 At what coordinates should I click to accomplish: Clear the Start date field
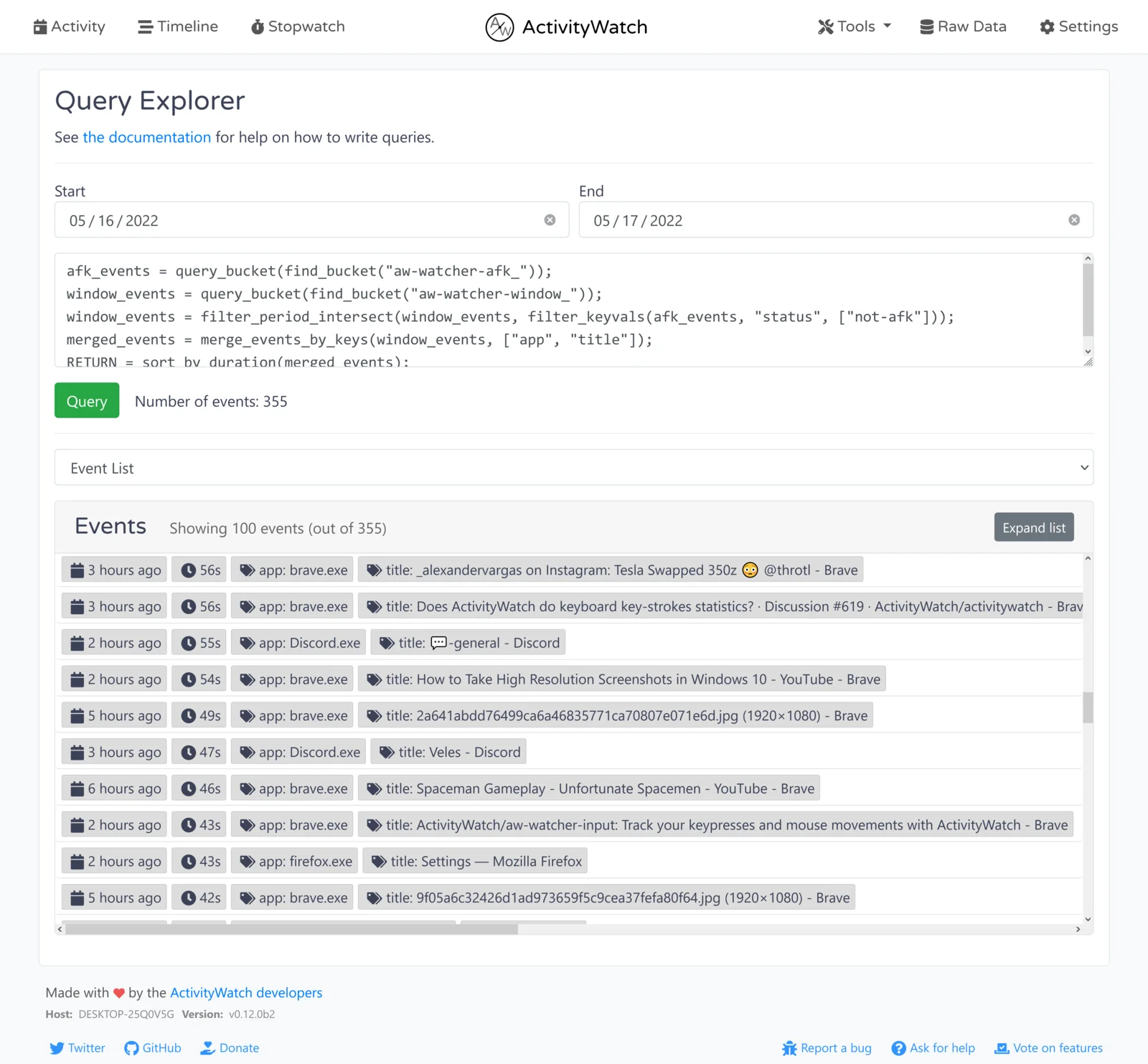[550, 220]
